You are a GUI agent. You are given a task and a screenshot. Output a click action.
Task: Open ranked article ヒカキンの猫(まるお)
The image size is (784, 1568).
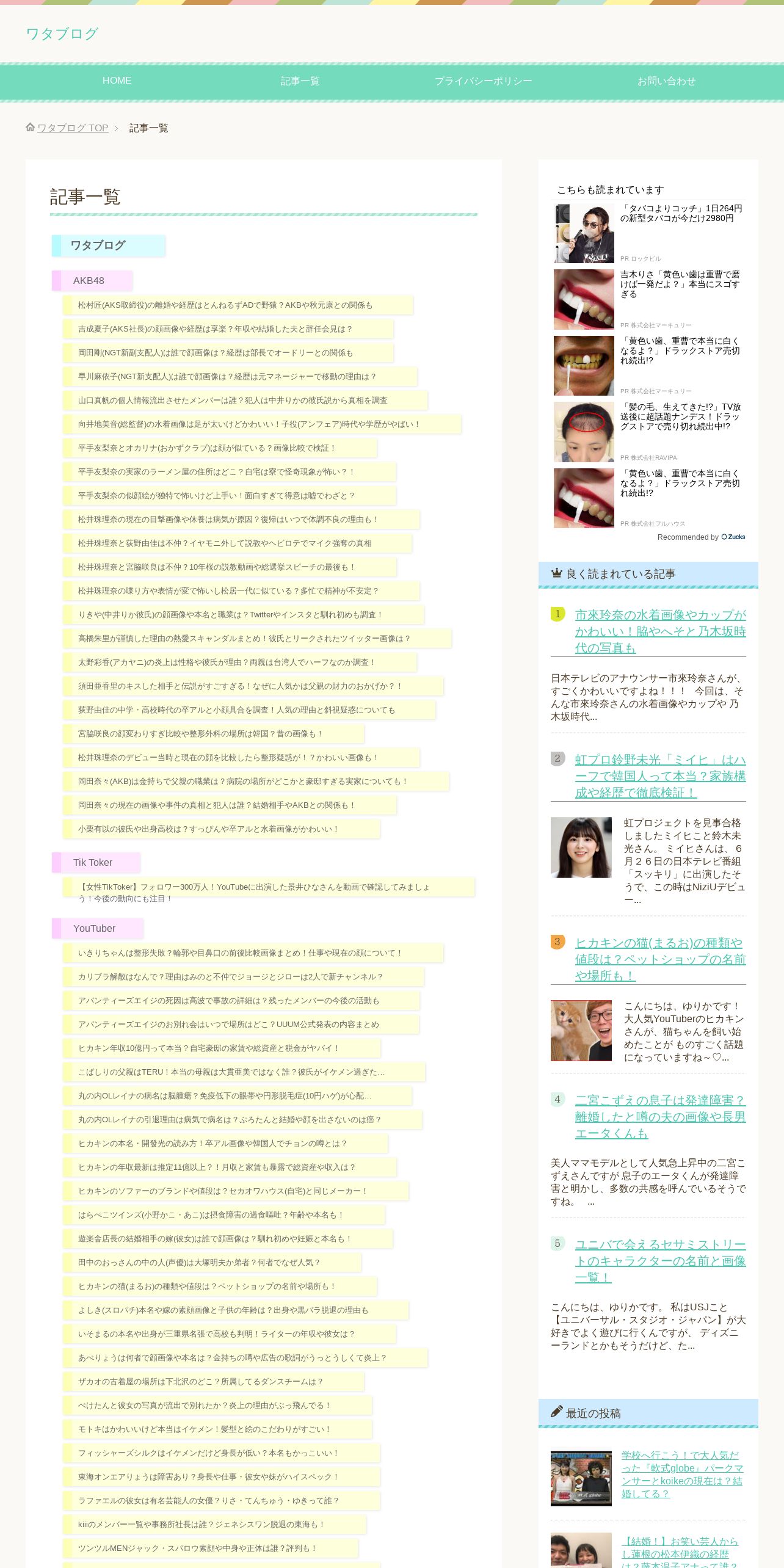[660, 959]
